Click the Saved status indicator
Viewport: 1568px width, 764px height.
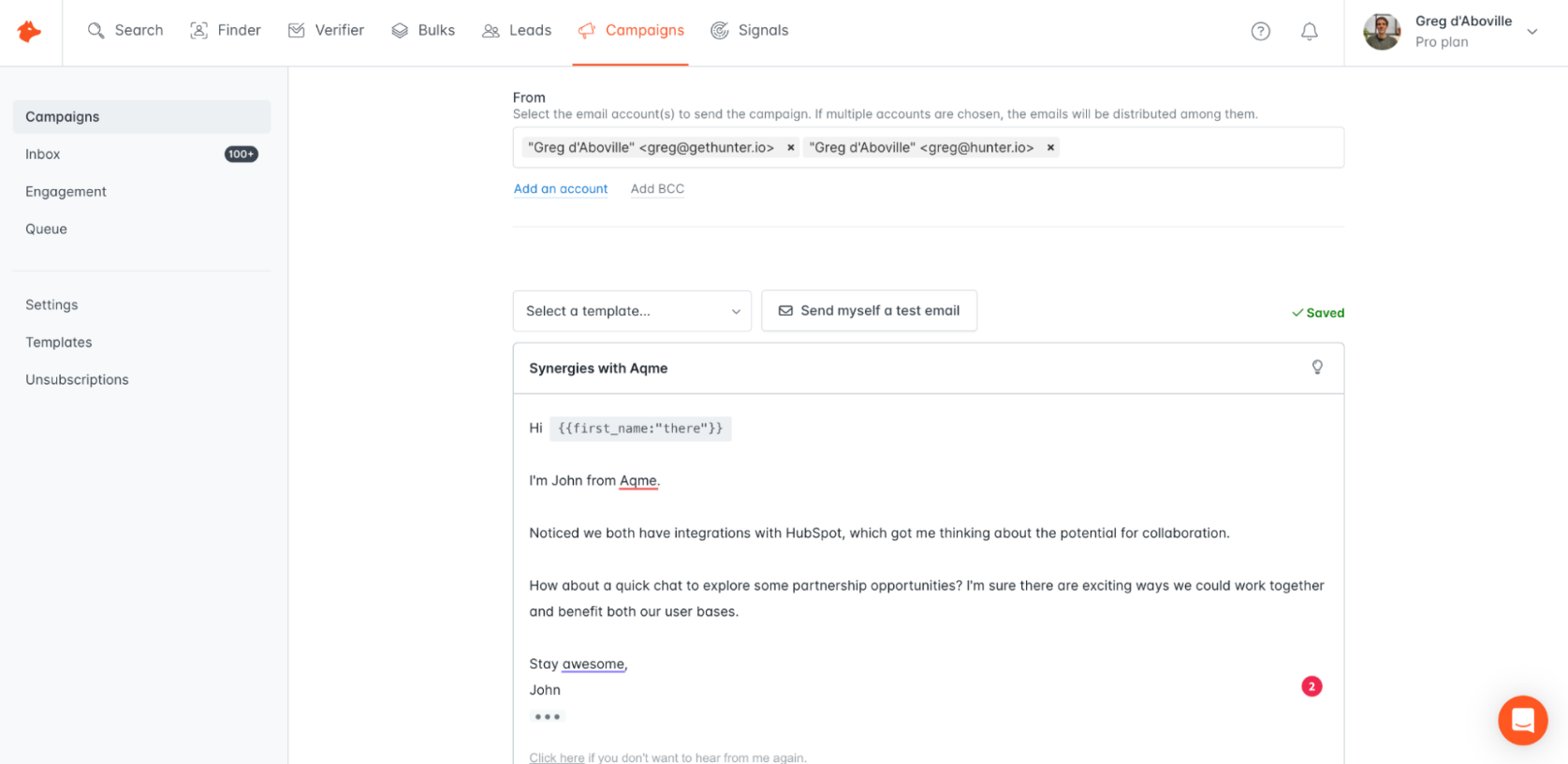[x=1318, y=313]
